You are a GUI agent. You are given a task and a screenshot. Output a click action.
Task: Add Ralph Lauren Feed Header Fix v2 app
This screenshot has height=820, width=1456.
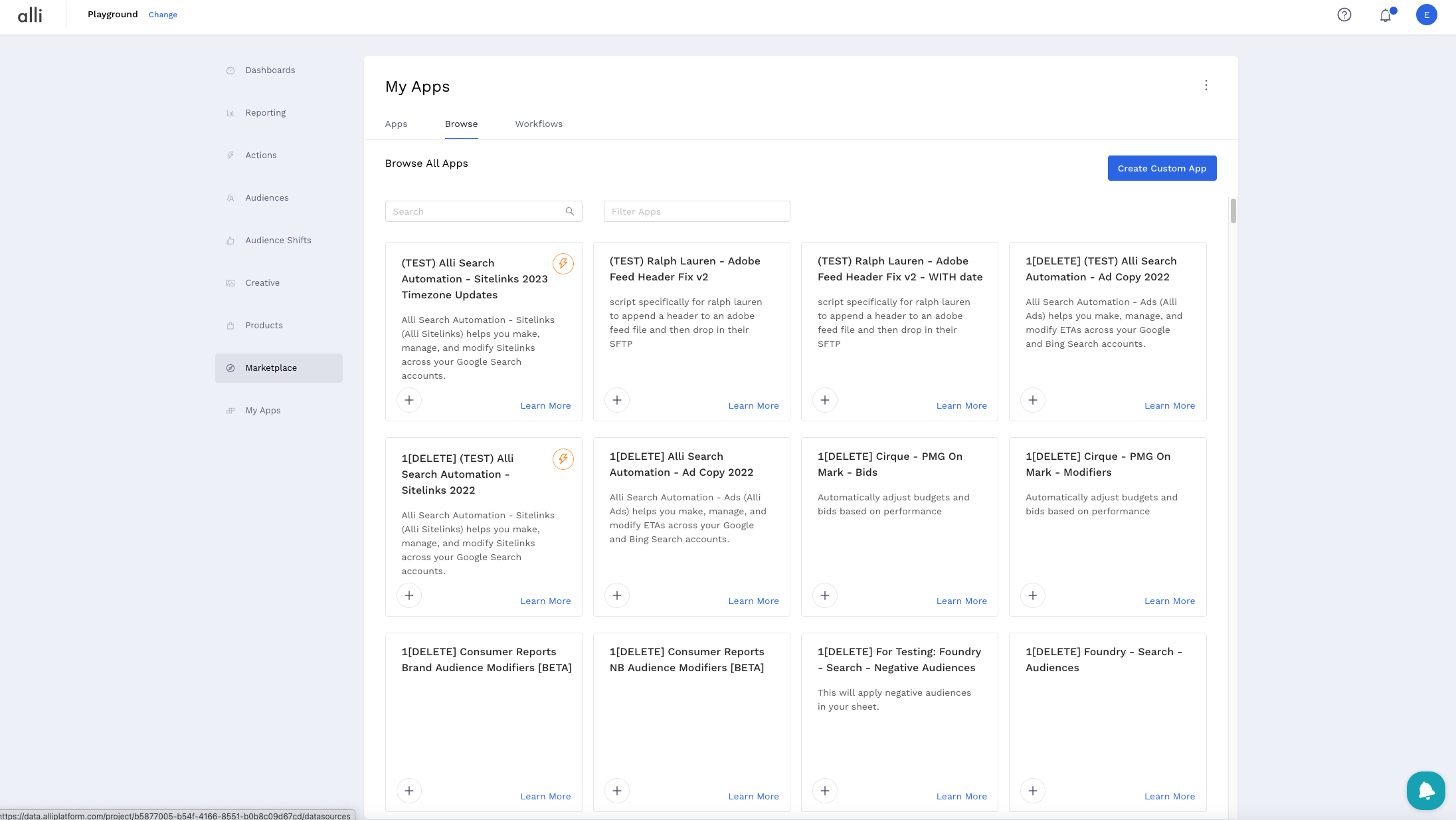pyautogui.click(x=616, y=400)
